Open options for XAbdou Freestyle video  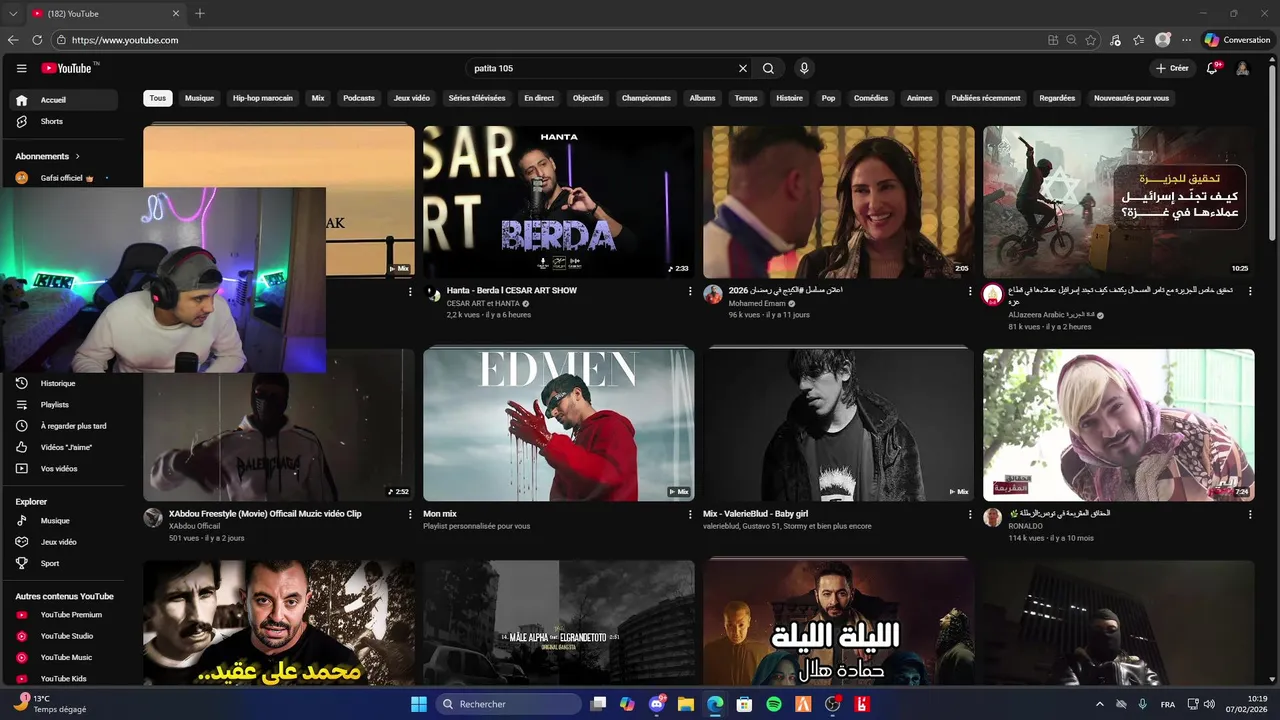[409, 514]
